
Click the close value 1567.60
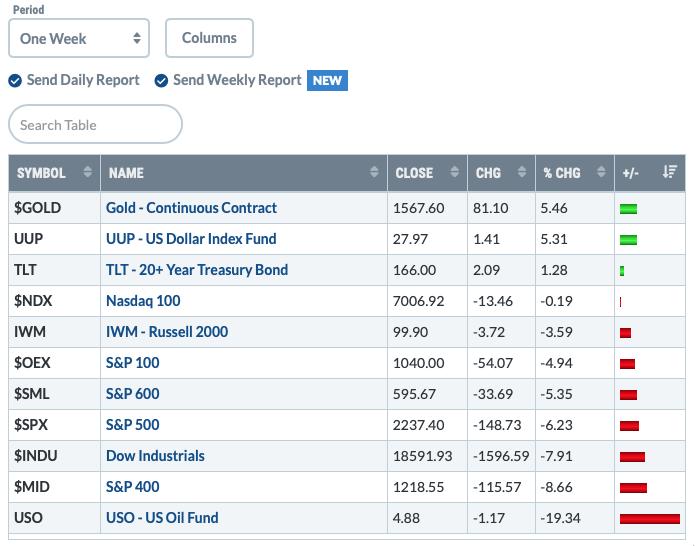418,208
